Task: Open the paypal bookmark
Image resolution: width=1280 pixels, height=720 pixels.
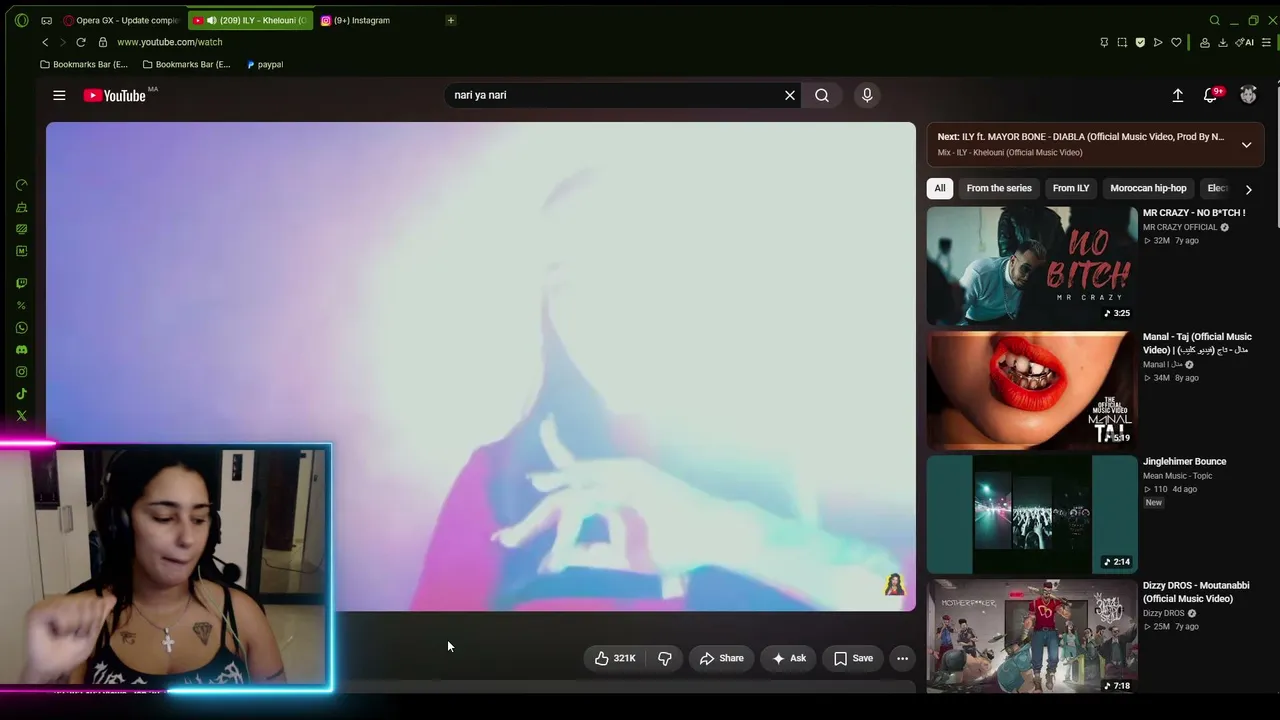Action: coord(264,64)
